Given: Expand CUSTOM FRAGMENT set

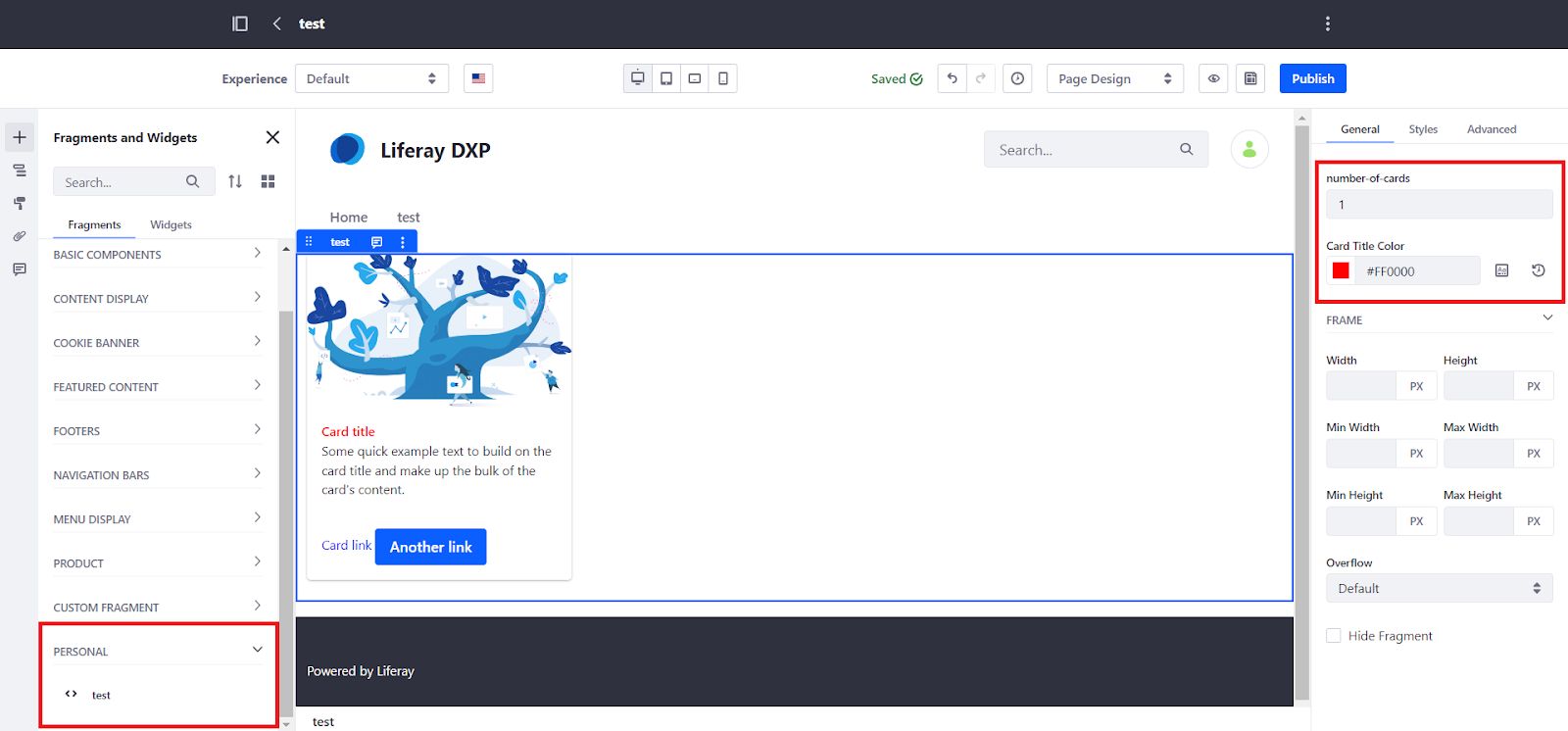Looking at the screenshot, I should pyautogui.click(x=158, y=607).
